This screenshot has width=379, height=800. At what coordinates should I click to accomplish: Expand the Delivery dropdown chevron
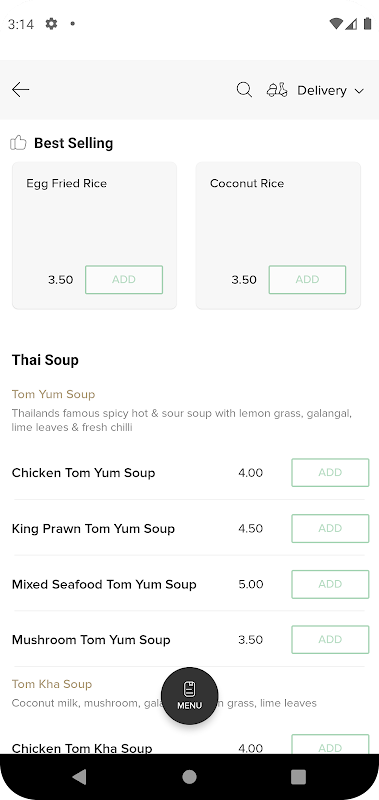tap(359, 91)
